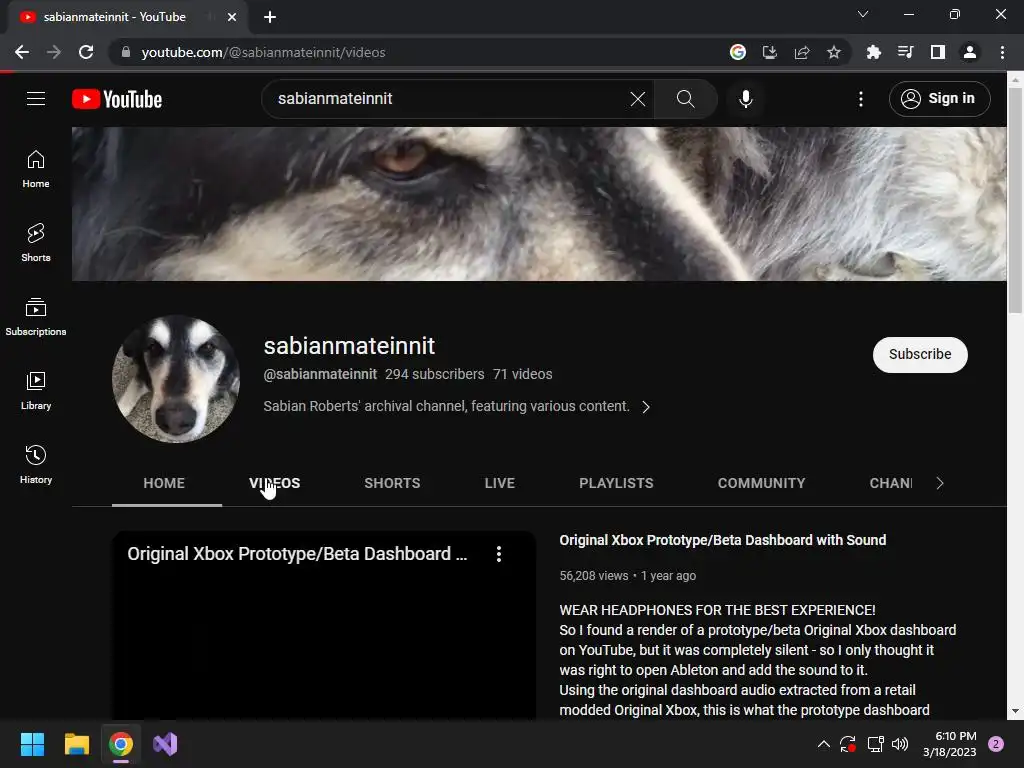Start voice search with the microphone
The image size is (1024, 768).
pos(745,99)
